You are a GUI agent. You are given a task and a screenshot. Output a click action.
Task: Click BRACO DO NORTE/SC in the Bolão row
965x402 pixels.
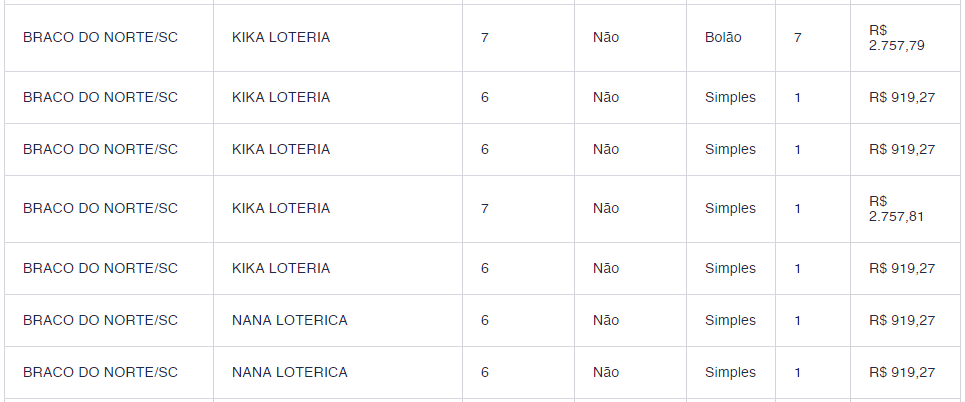click(x=100, y=38)
